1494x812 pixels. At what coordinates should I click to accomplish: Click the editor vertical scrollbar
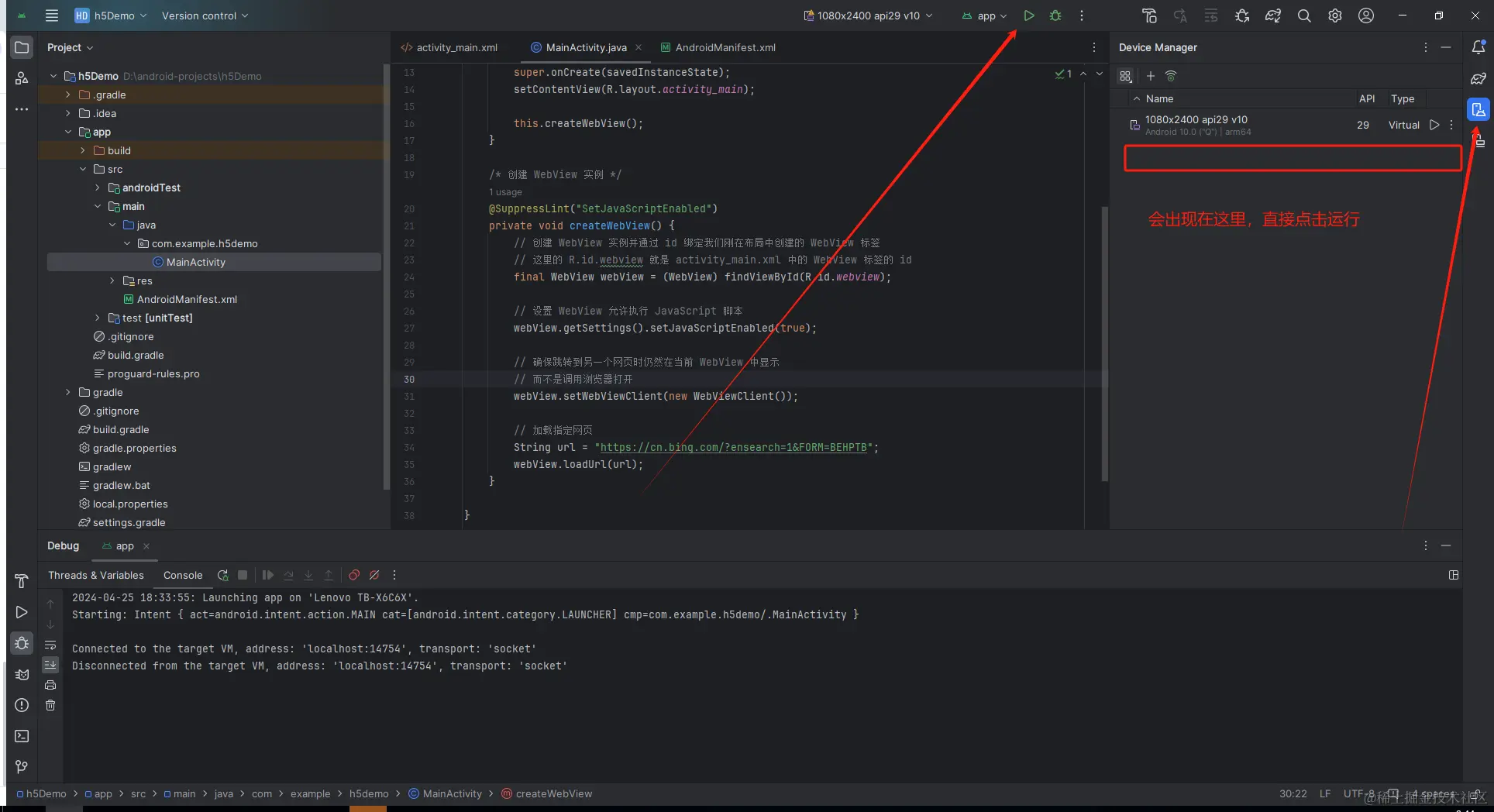[1104, 343]
